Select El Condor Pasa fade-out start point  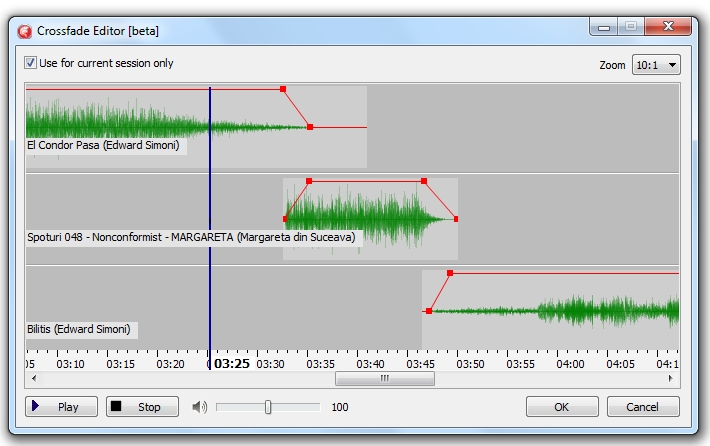click(x=283, y=89)
